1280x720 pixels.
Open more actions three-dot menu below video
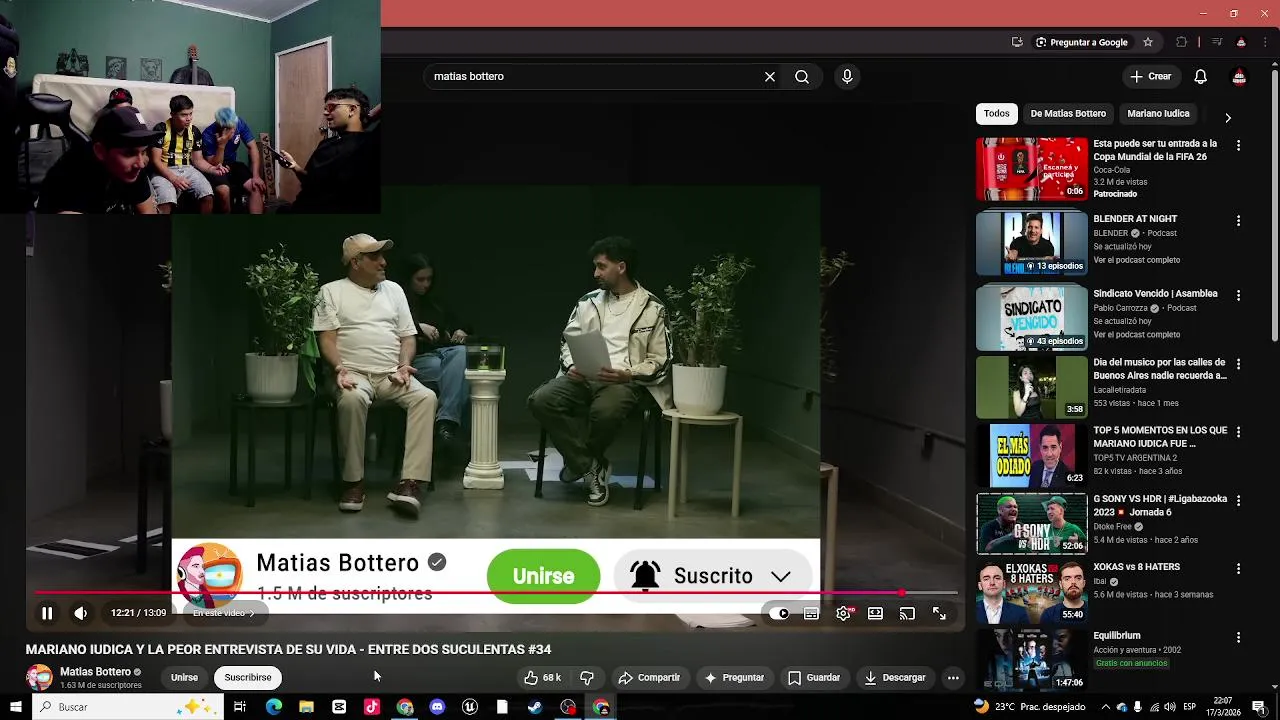[953, 677]
